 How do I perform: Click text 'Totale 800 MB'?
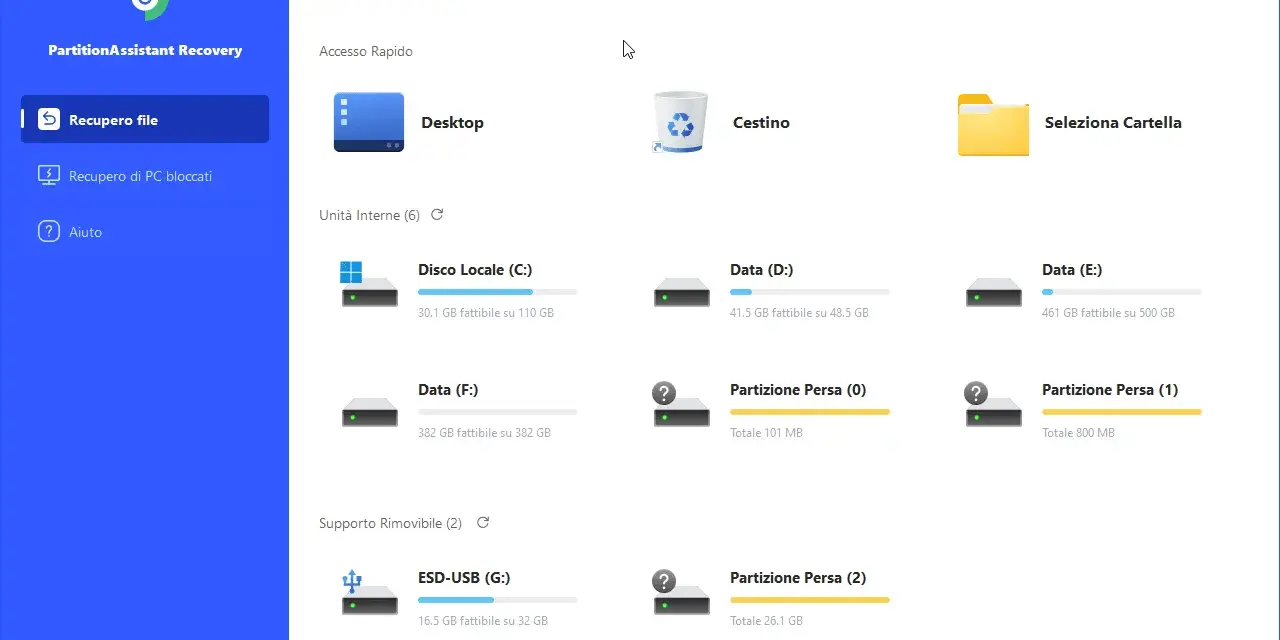pyautogui.click(x=1078, y=433)
